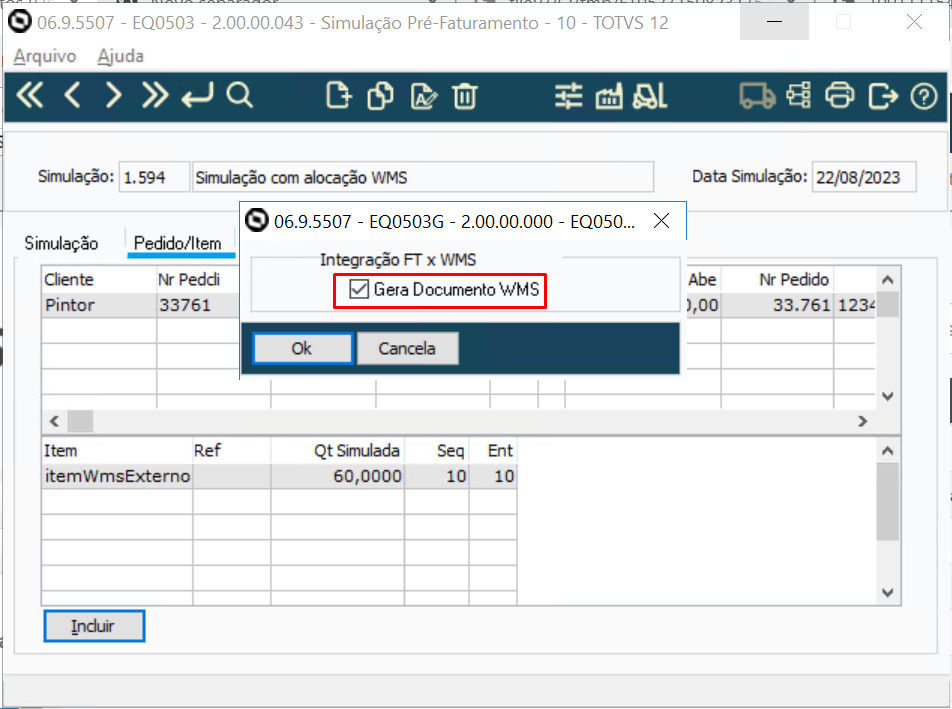Click the forklift WMS toolbar icon
This screenshot has width=952, height=709.
coord(650,96)
